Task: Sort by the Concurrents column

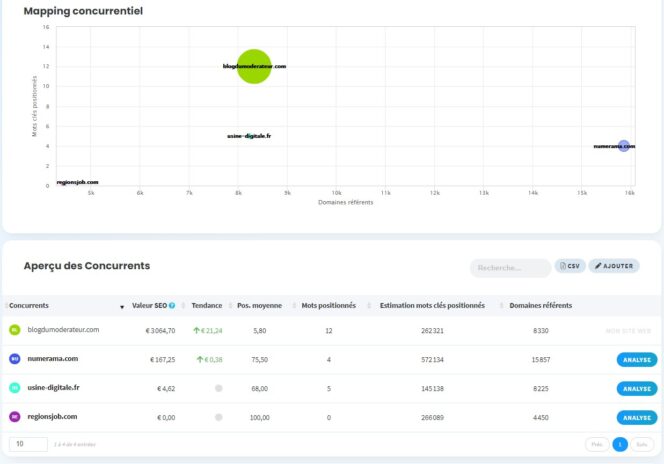Action: click(x=29, y=305)
